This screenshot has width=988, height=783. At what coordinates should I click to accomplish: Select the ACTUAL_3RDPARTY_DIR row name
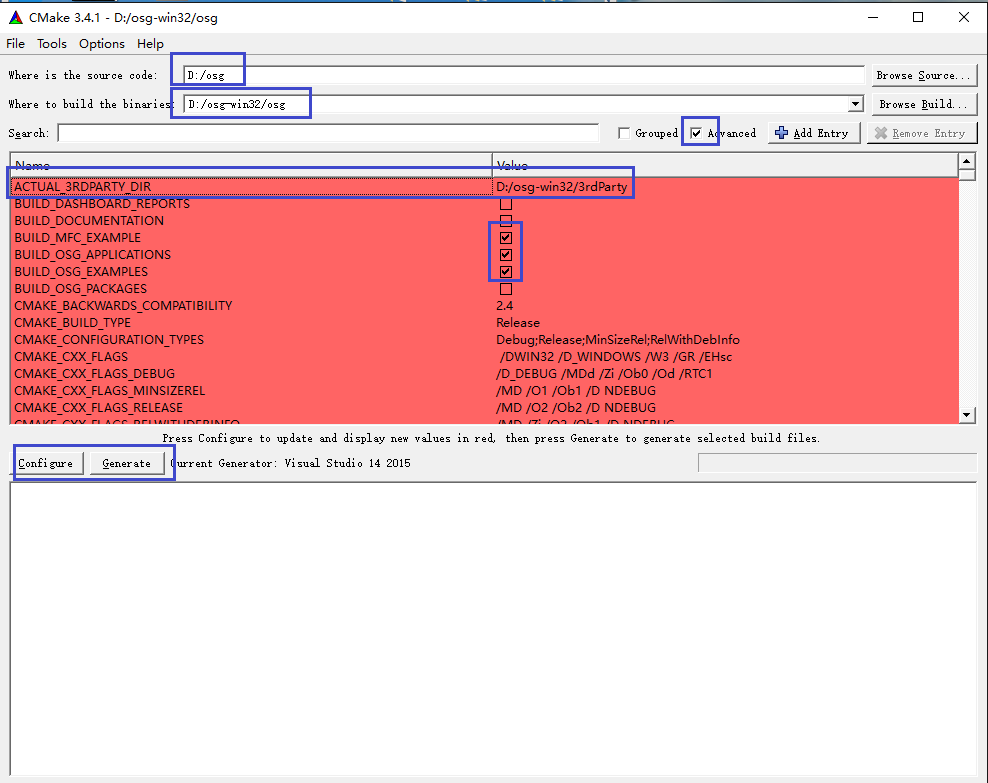(x=83, y=186)
